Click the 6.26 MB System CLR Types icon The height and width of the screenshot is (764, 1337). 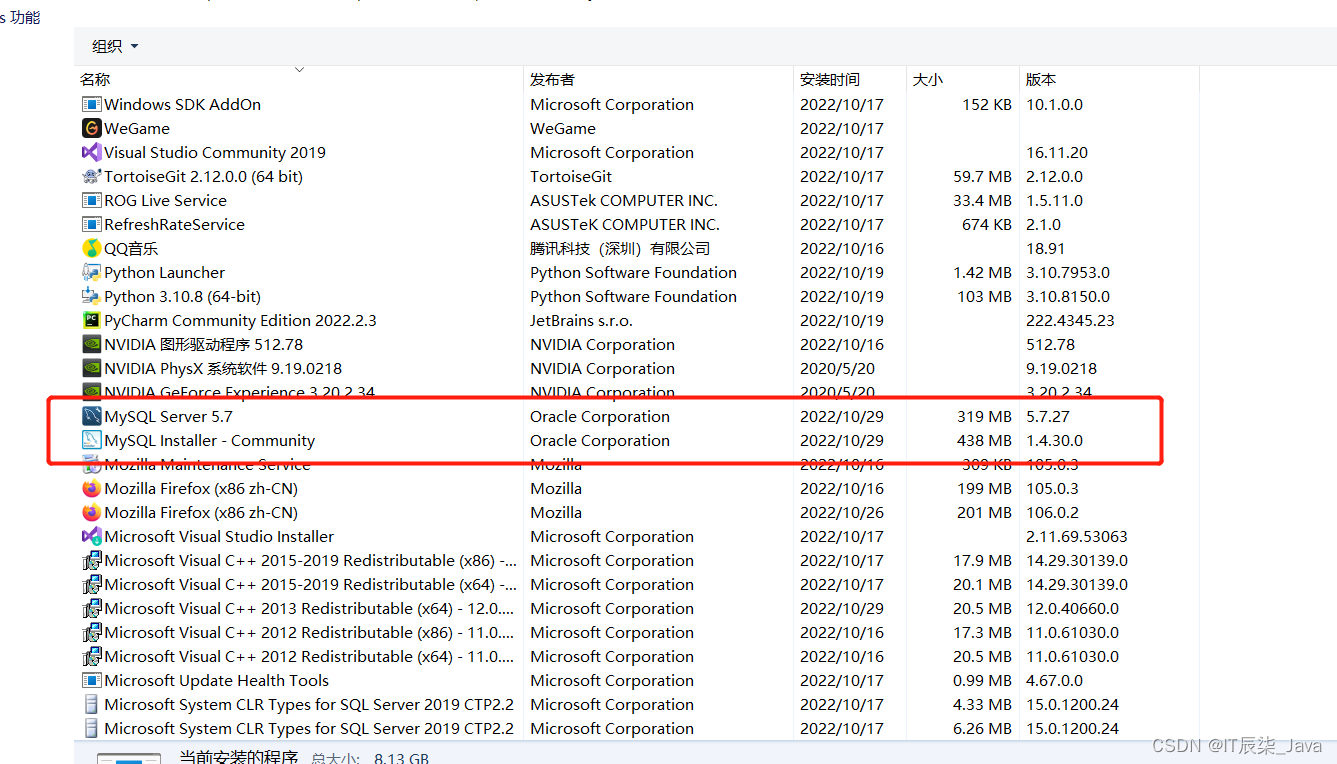(x=91, y=728)
